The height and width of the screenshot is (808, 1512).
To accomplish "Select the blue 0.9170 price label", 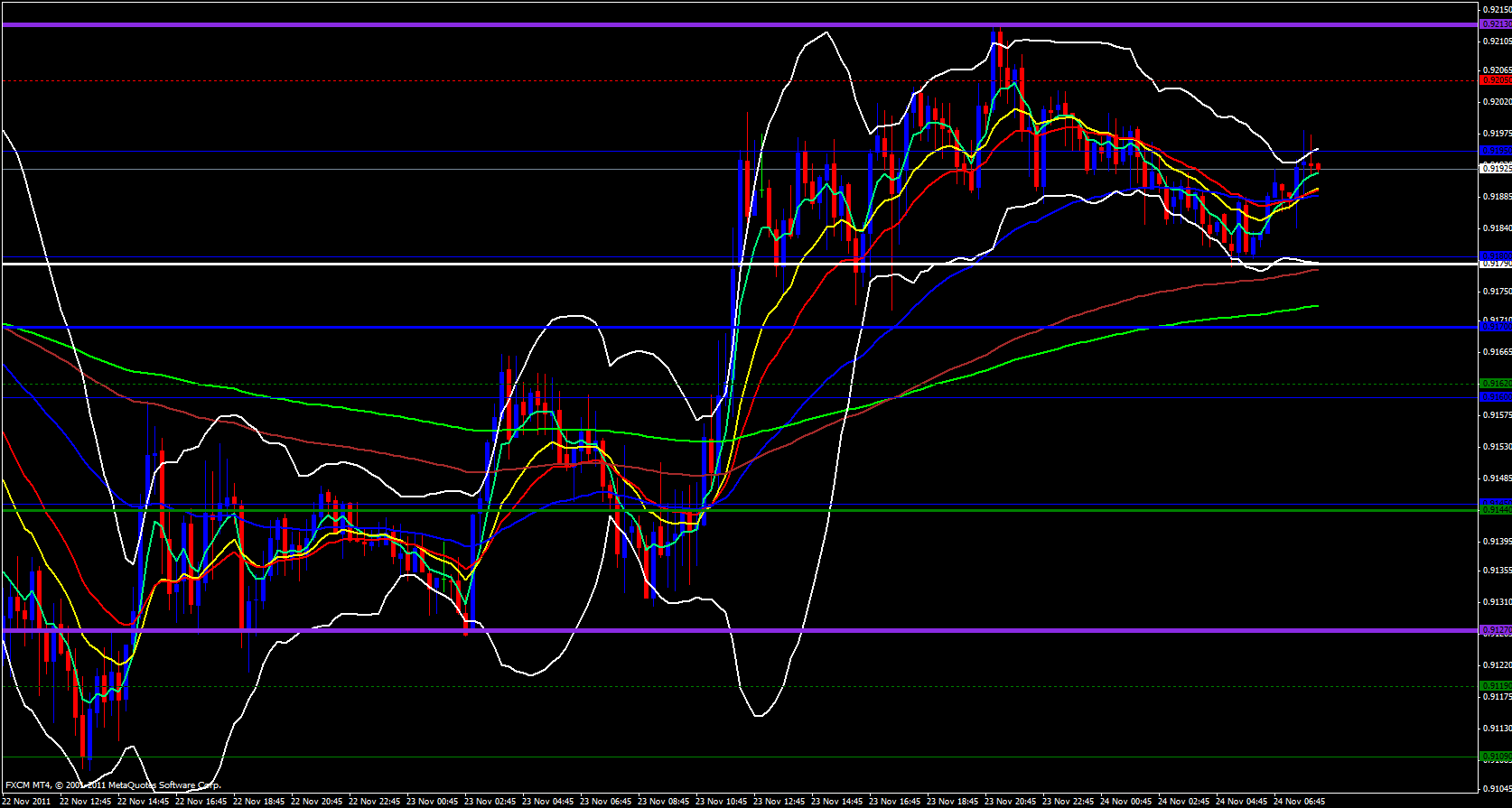I will pos(1496,327).
